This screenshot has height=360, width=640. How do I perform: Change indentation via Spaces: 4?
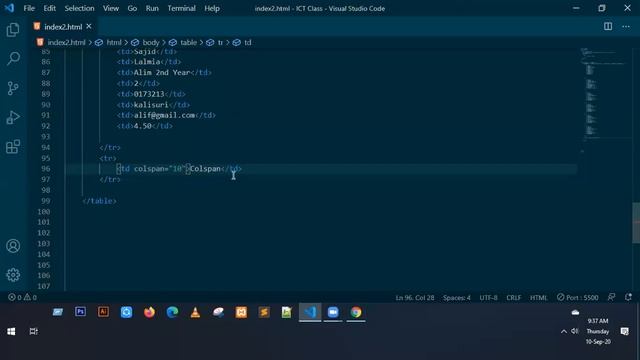click(x=457, y=298)
